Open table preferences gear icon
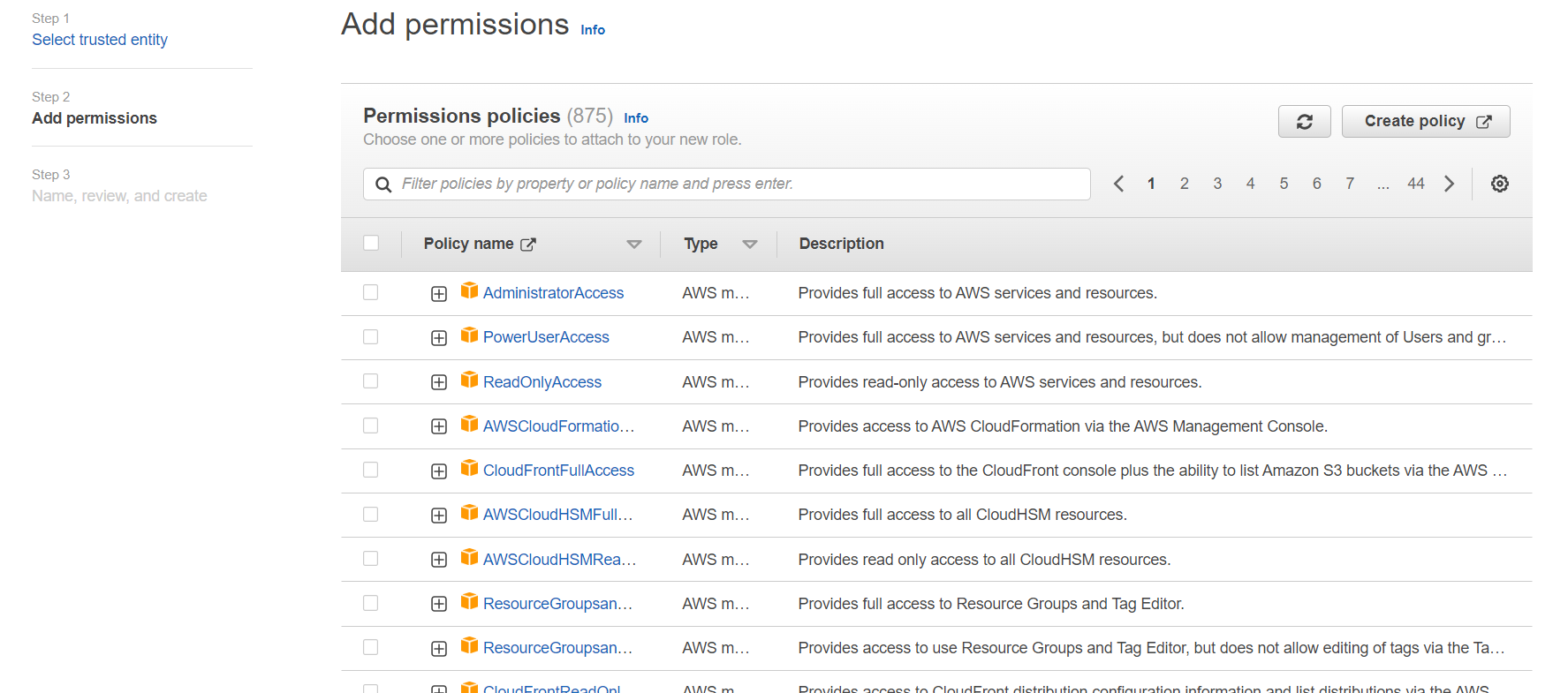This screenshot has width=1568, height=693. tap(1499, 184)
